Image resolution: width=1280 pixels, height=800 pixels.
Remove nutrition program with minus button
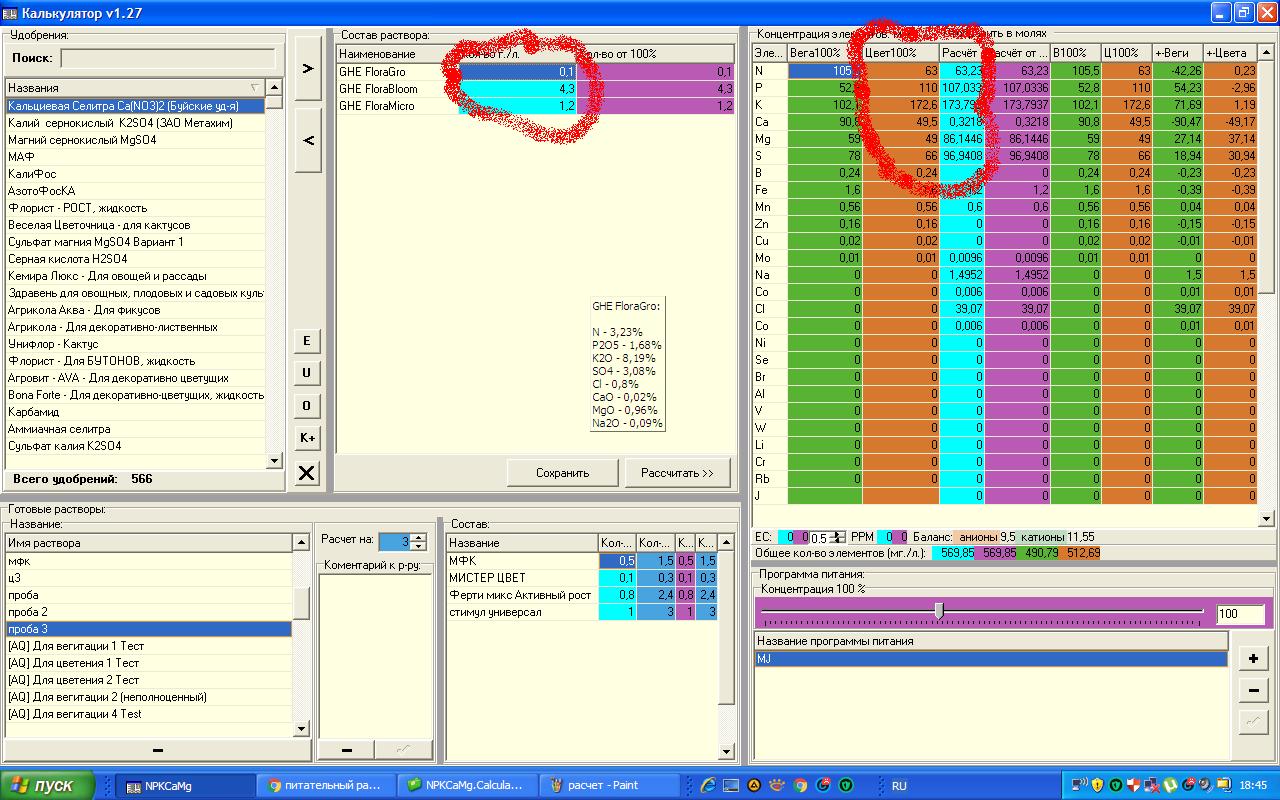point(1253,690)
